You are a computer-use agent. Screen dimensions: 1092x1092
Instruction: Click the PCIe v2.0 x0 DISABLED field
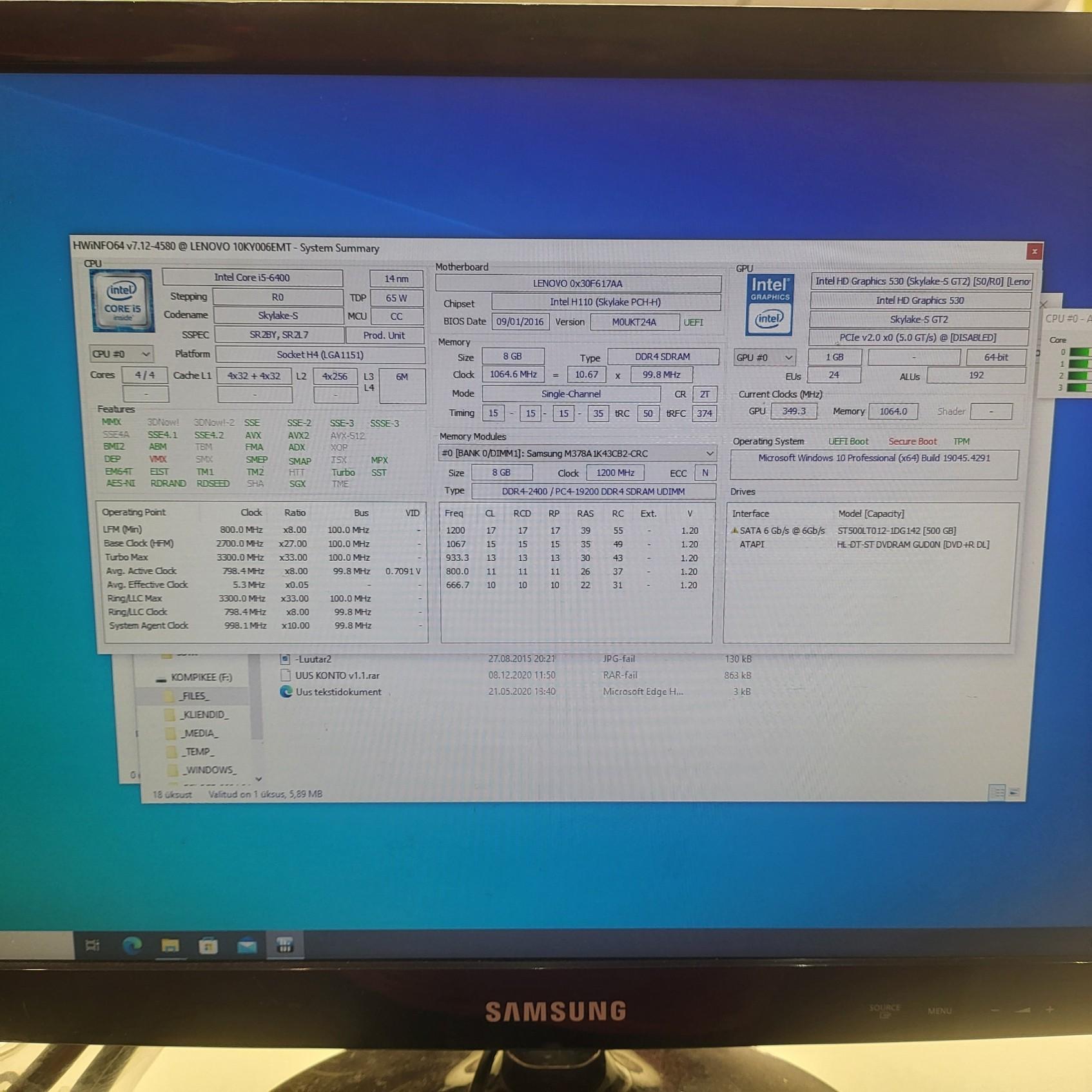pos(918,338)
